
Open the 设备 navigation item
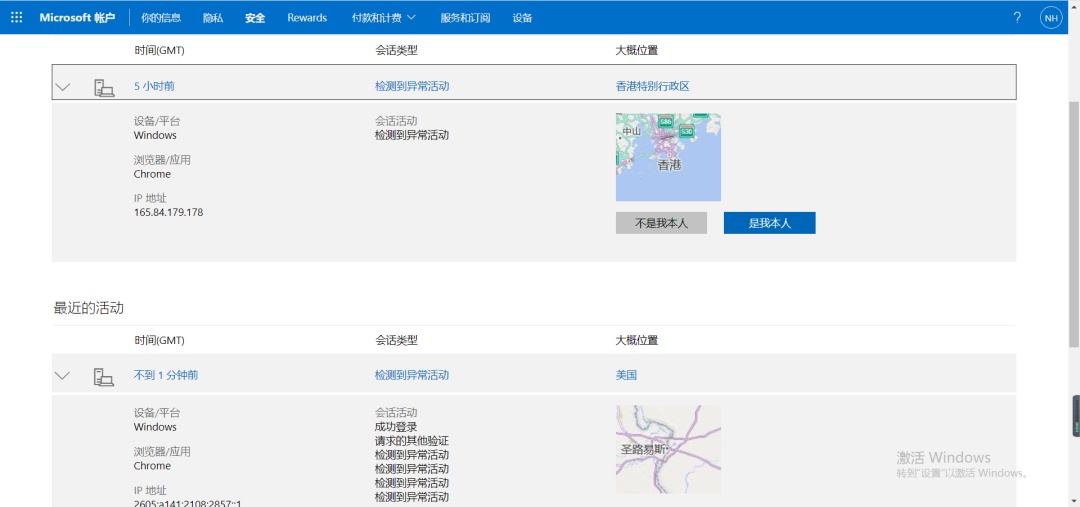click(x=522, y=18)
